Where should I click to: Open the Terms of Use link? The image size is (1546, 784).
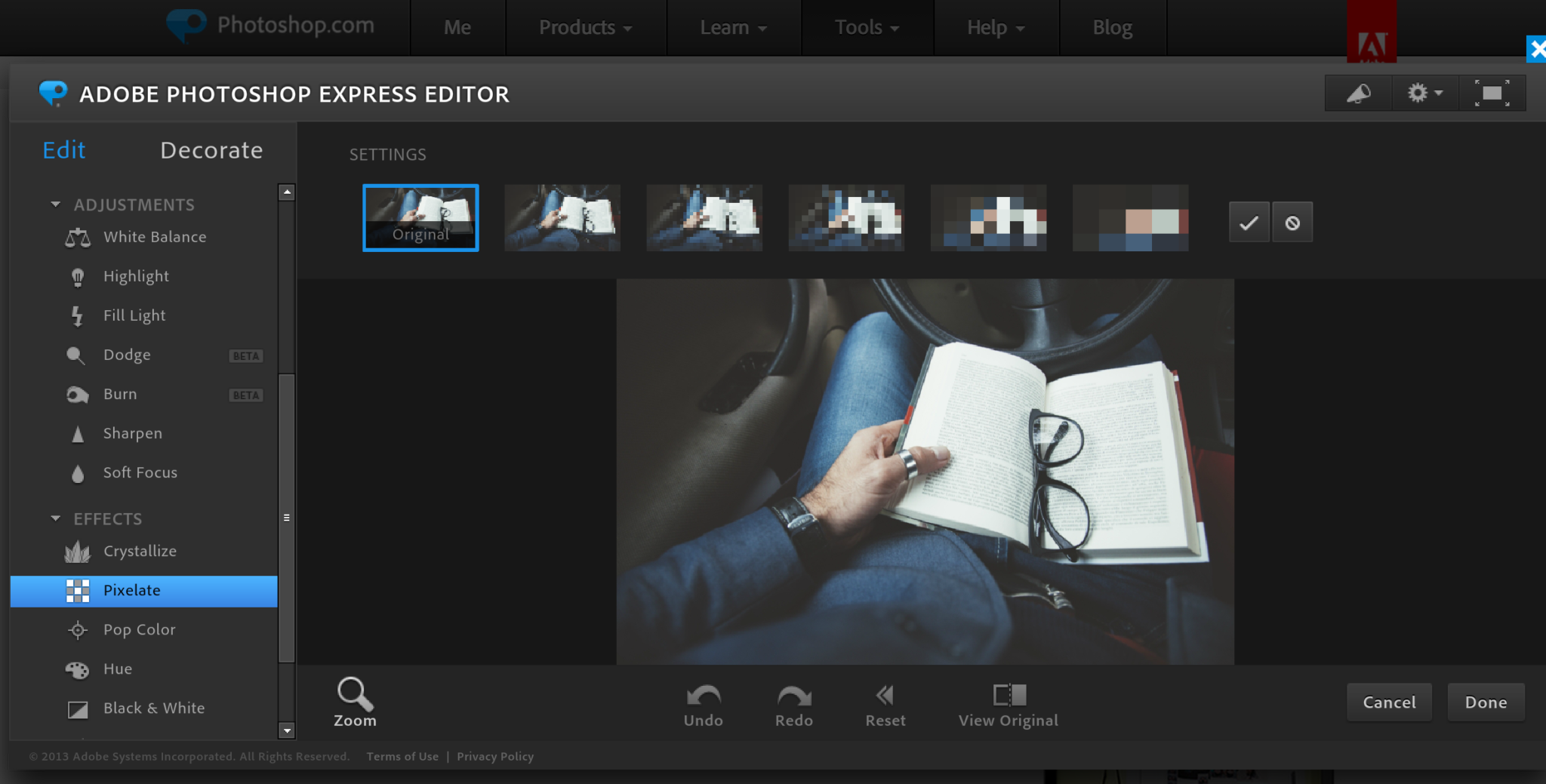[x=402, y=756]
